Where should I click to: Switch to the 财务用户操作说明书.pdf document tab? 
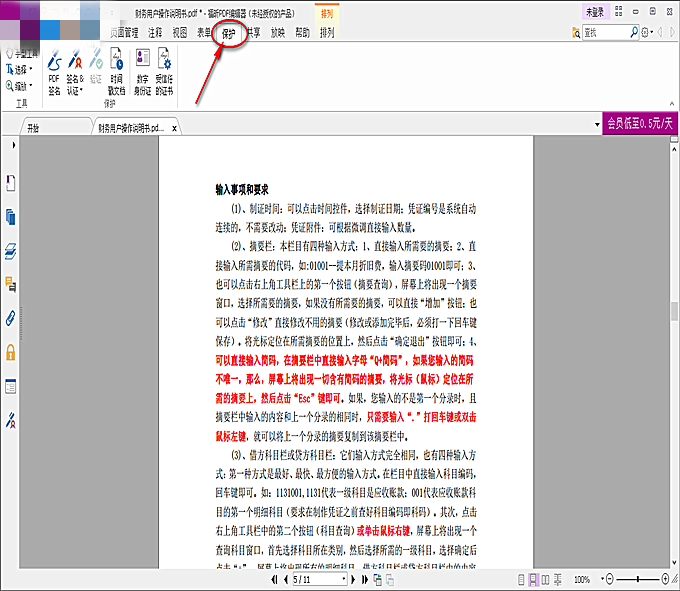[x=129, y=128]
